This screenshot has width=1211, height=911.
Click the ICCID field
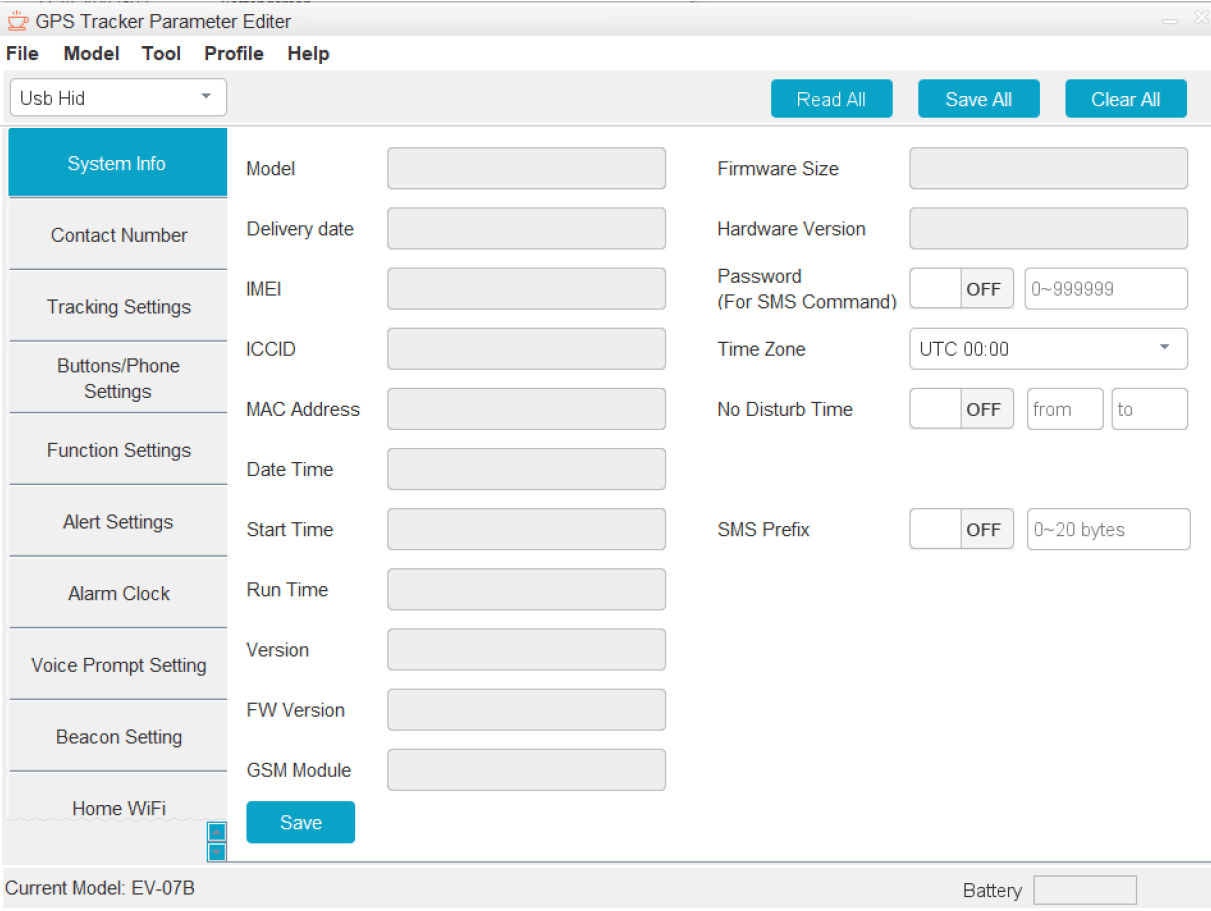point(526,348)
